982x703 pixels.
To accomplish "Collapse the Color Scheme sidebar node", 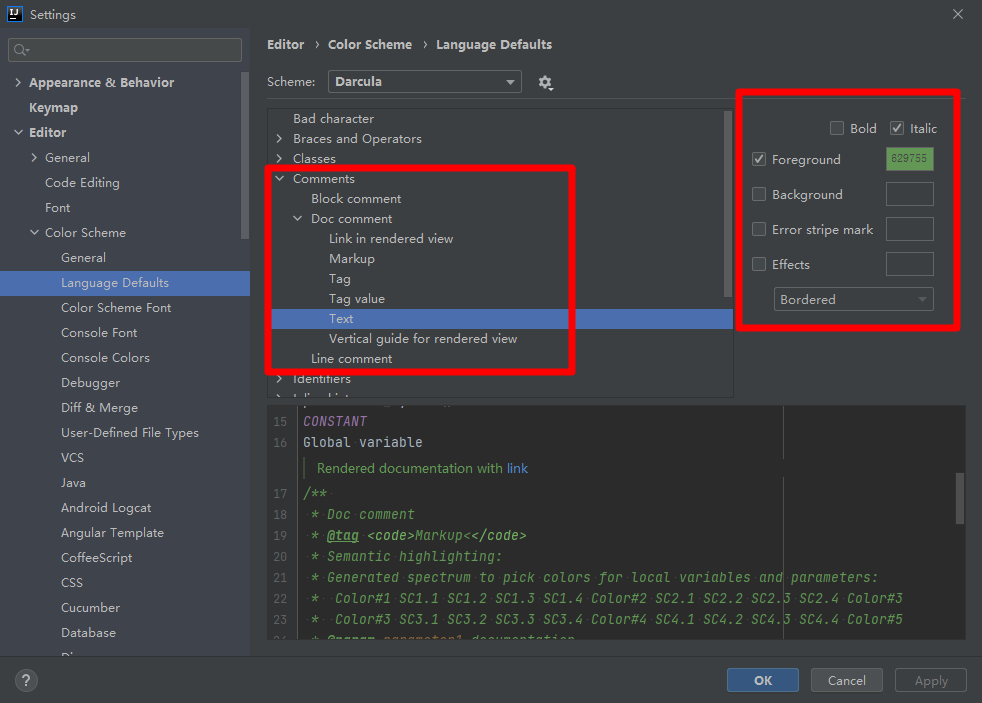I will pos(34,233).
